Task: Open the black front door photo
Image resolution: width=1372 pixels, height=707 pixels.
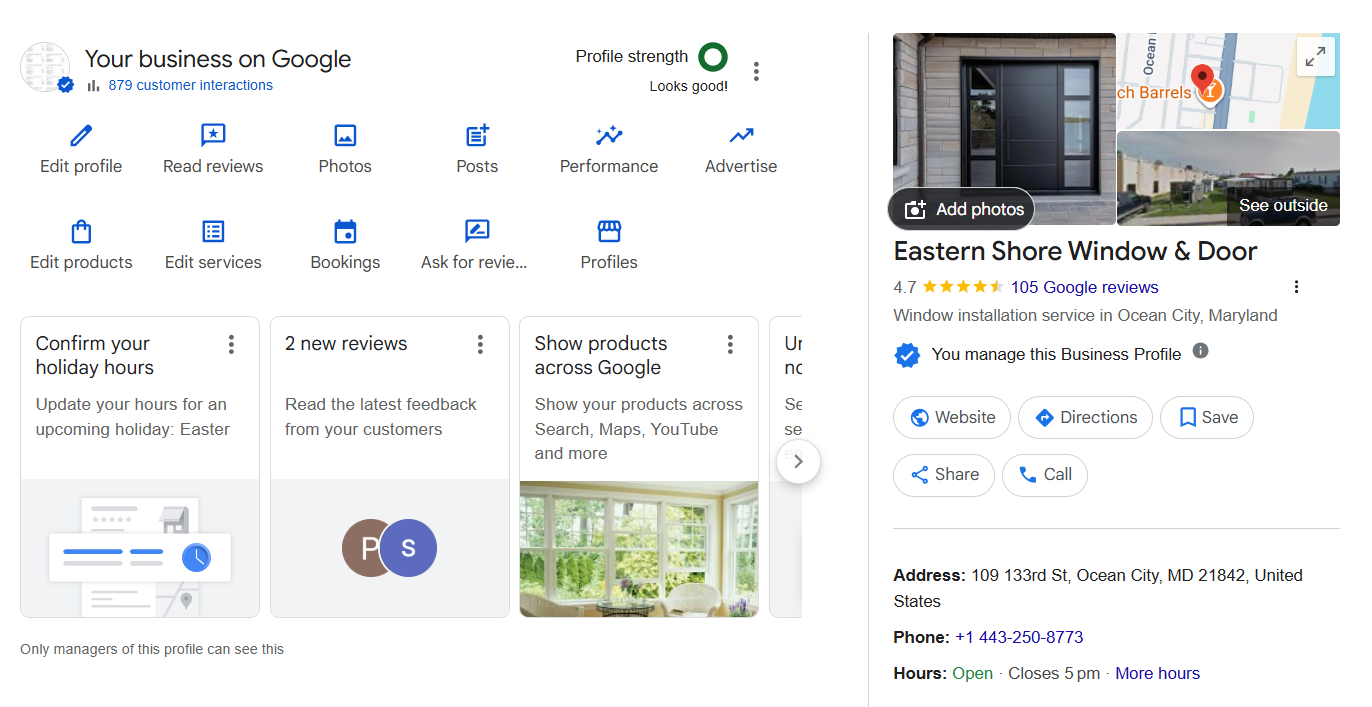Action: coord(1004,128)
